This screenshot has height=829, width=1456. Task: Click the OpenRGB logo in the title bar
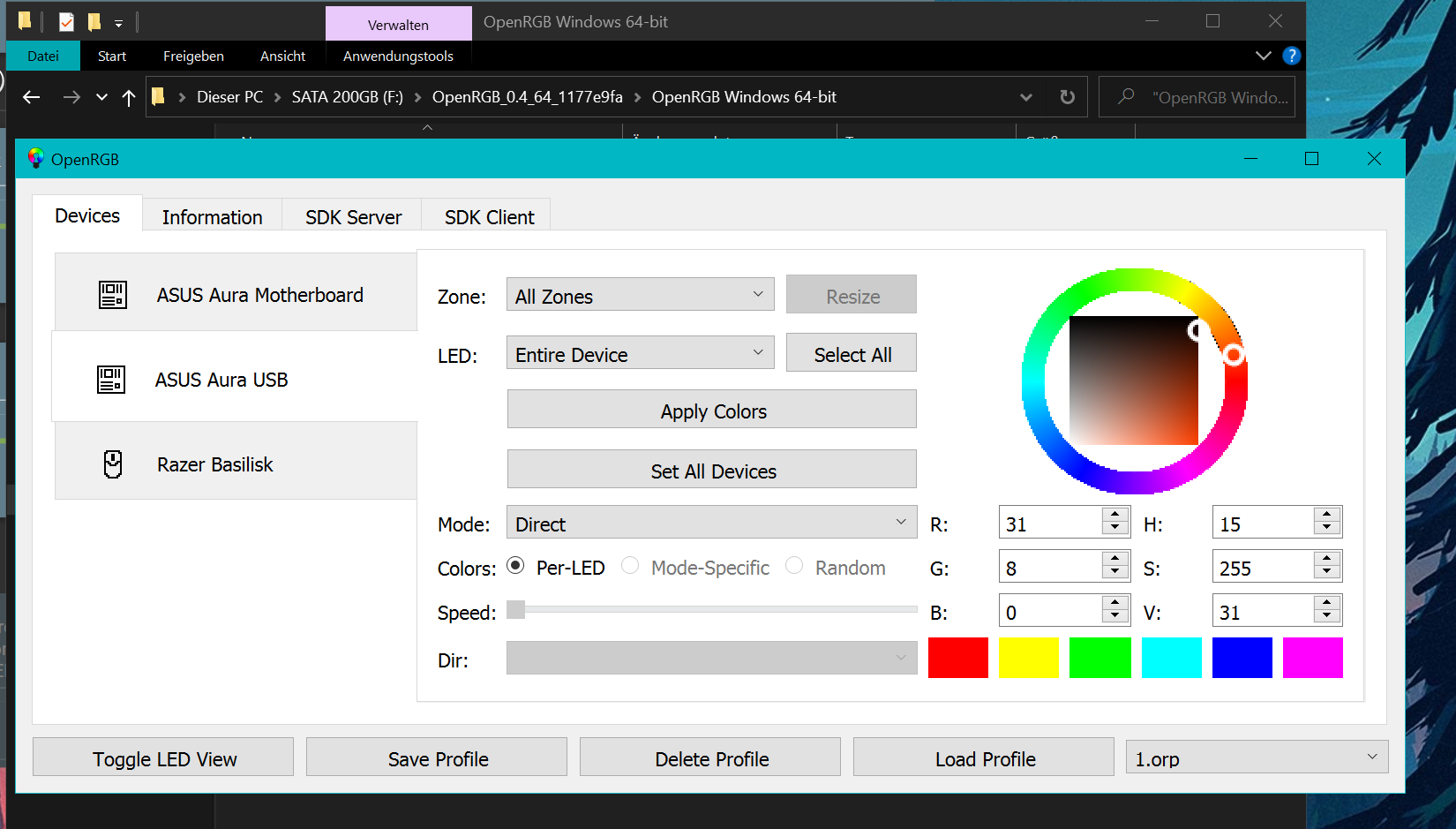coord(35,159)
